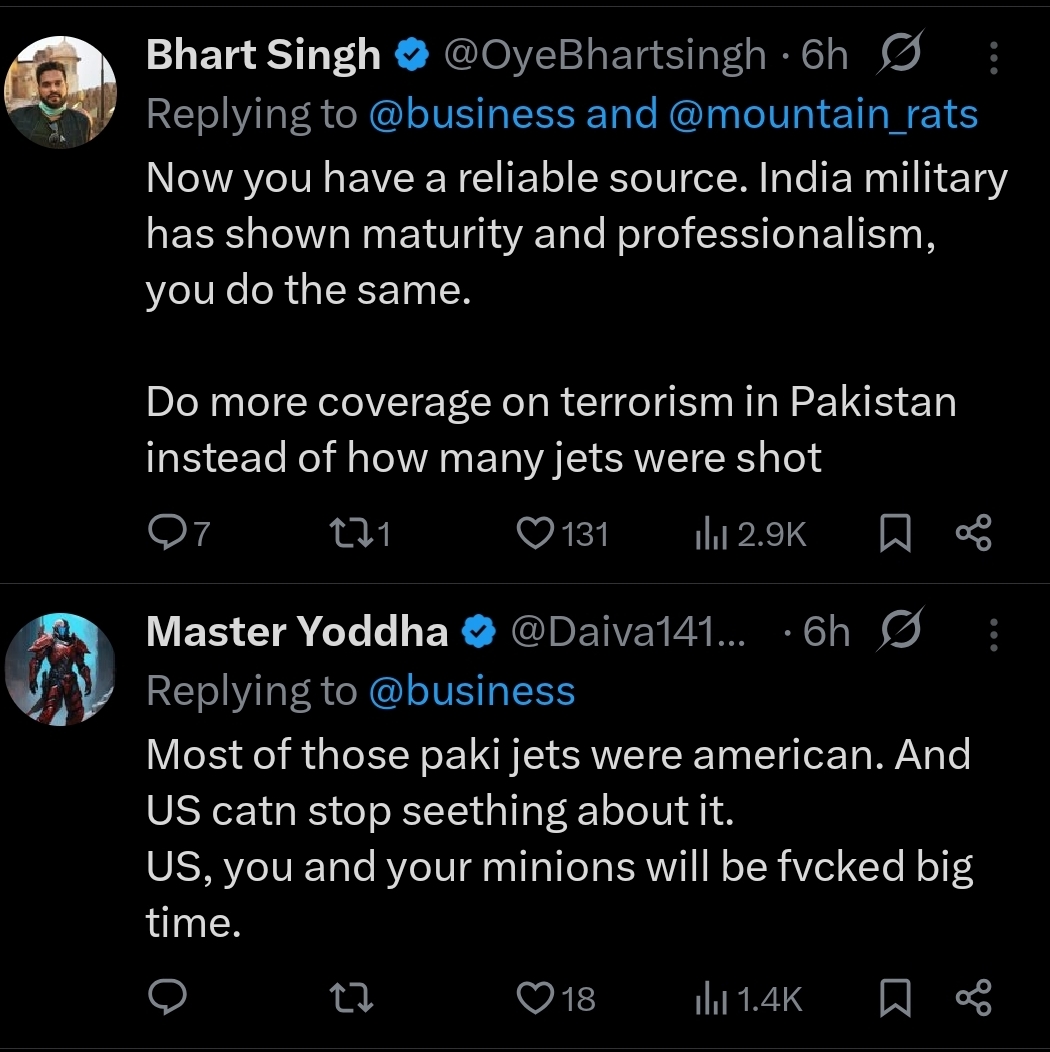
Task: Open Grok icon on Bhart Singh's tweet
Action: [900, 53]
